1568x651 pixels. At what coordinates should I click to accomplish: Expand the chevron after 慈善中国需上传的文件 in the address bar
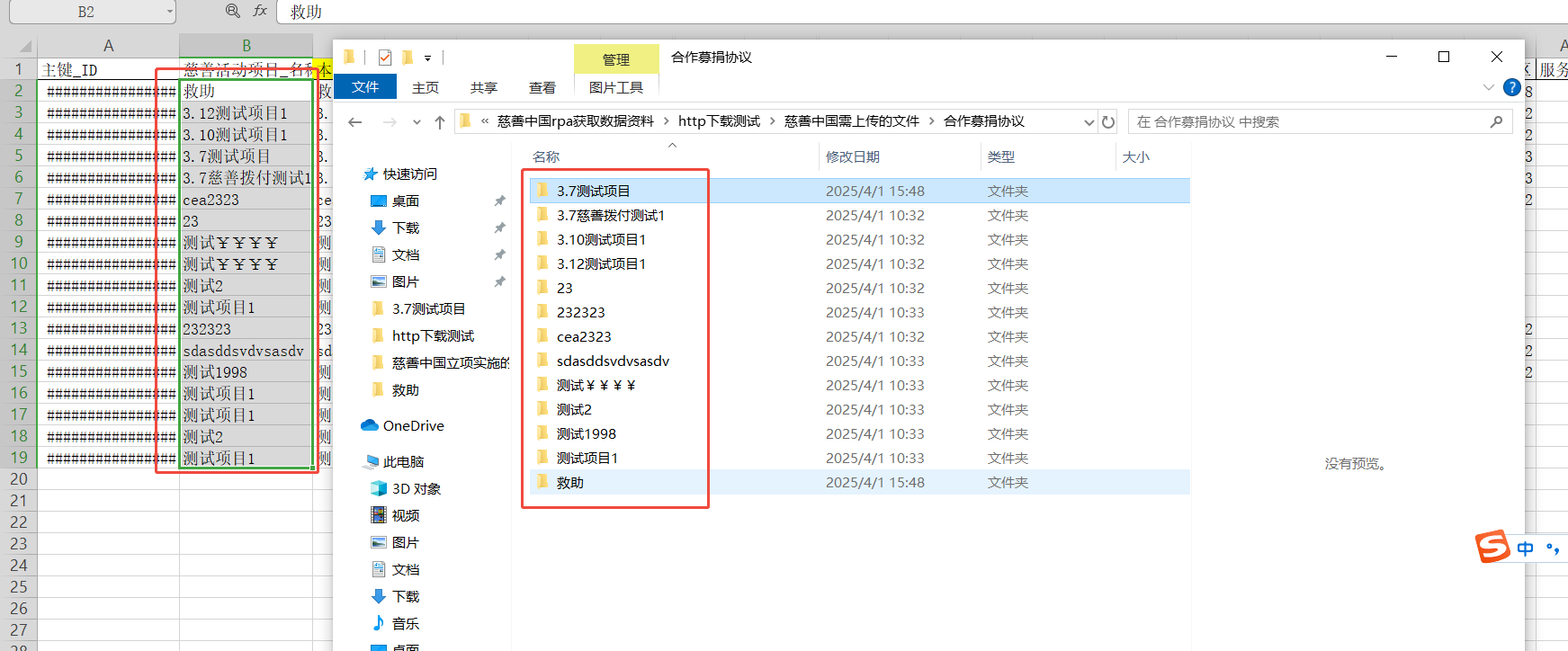[932, 121]
